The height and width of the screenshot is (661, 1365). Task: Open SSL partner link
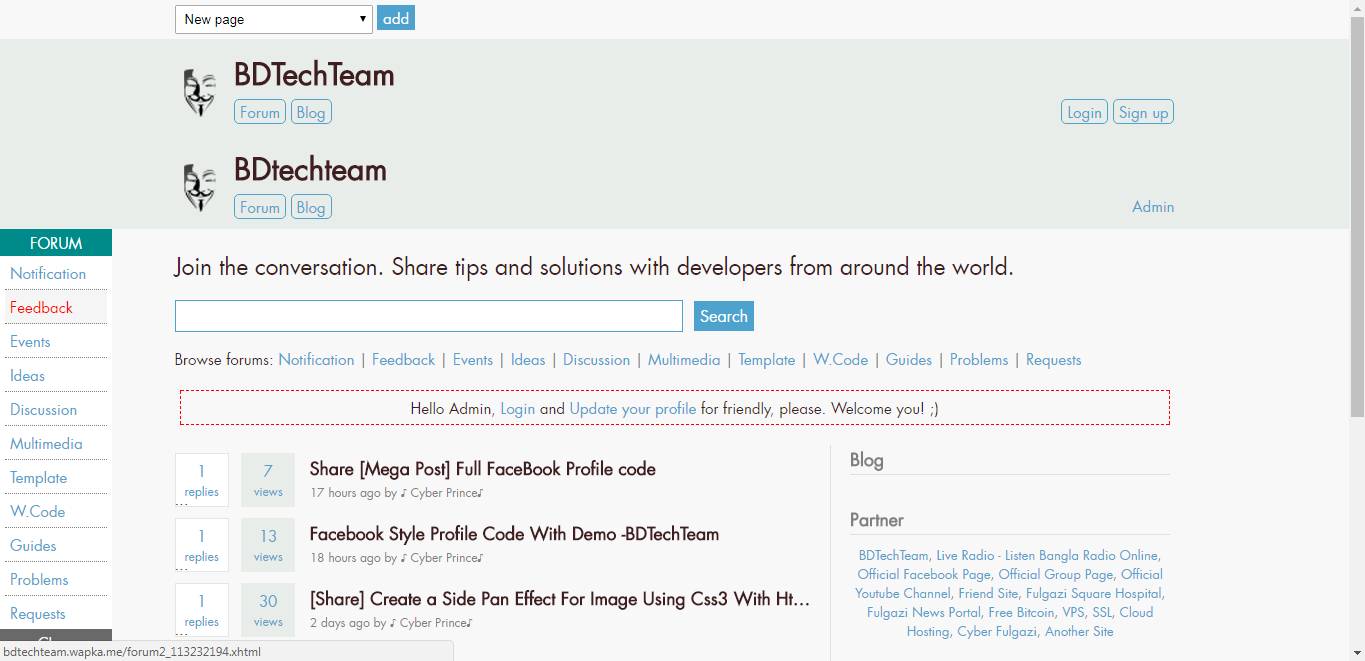click(1102, 612)
